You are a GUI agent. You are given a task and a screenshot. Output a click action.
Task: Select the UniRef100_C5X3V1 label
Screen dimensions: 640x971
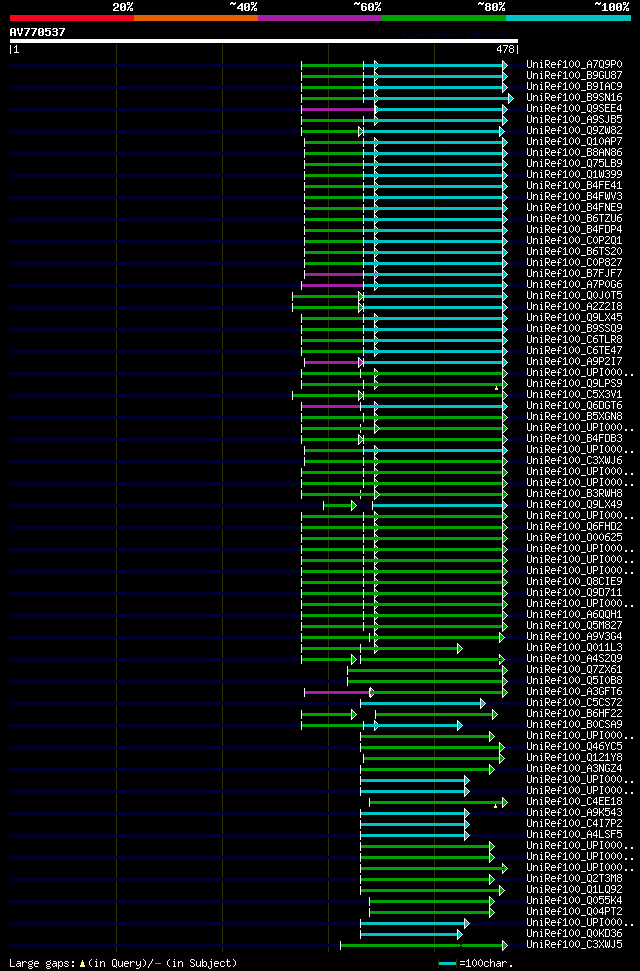pos(574,394)
